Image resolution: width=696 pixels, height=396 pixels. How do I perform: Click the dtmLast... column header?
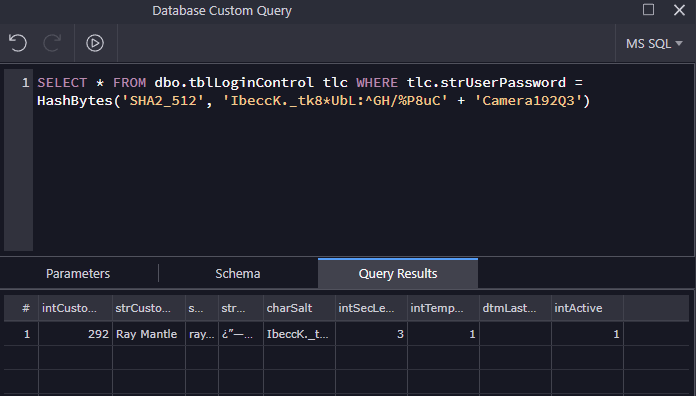[x=515, y=308]
